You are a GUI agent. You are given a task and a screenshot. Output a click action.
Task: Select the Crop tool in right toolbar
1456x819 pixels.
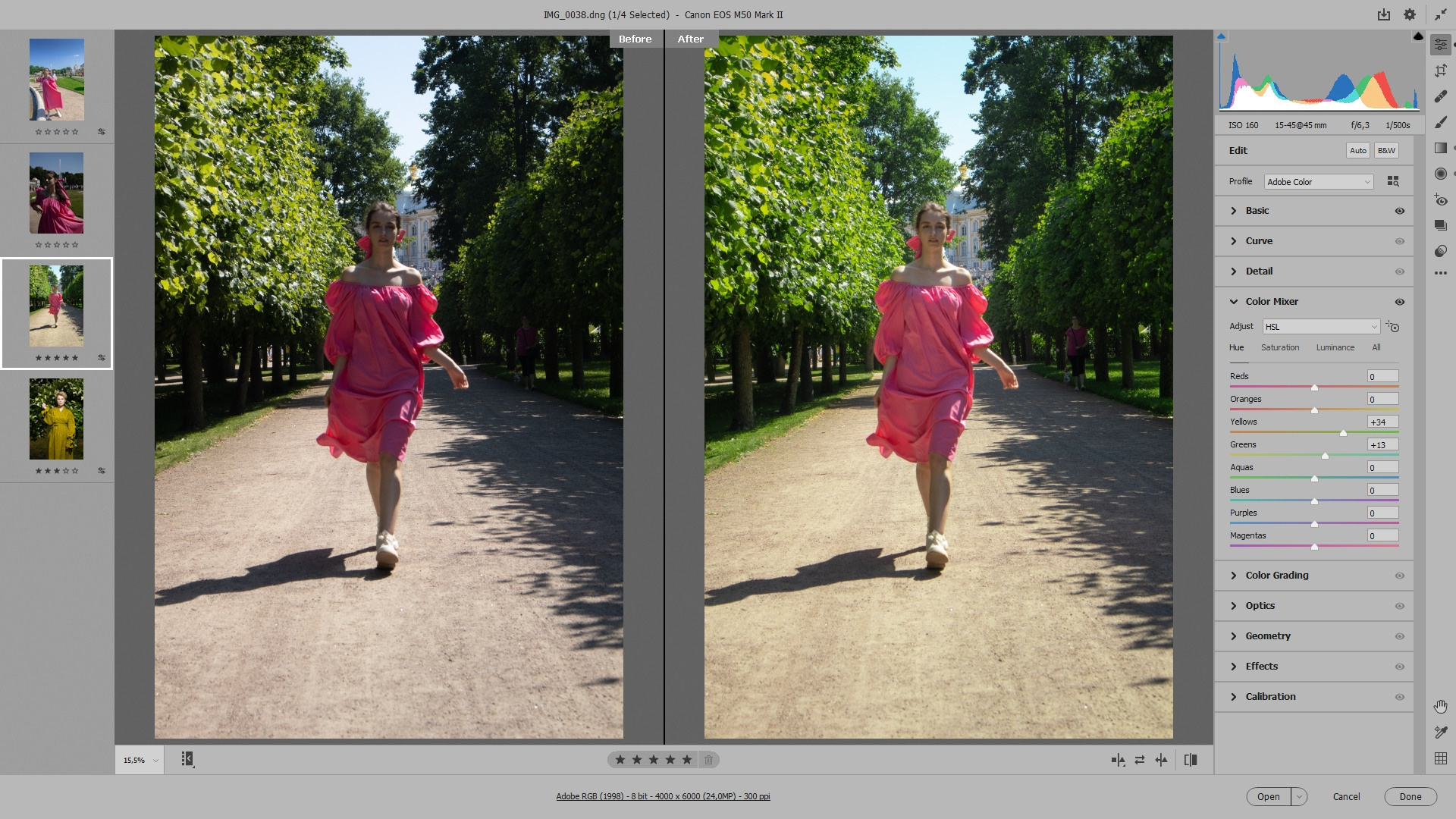pyautogui.click(x=1441, y=71)
